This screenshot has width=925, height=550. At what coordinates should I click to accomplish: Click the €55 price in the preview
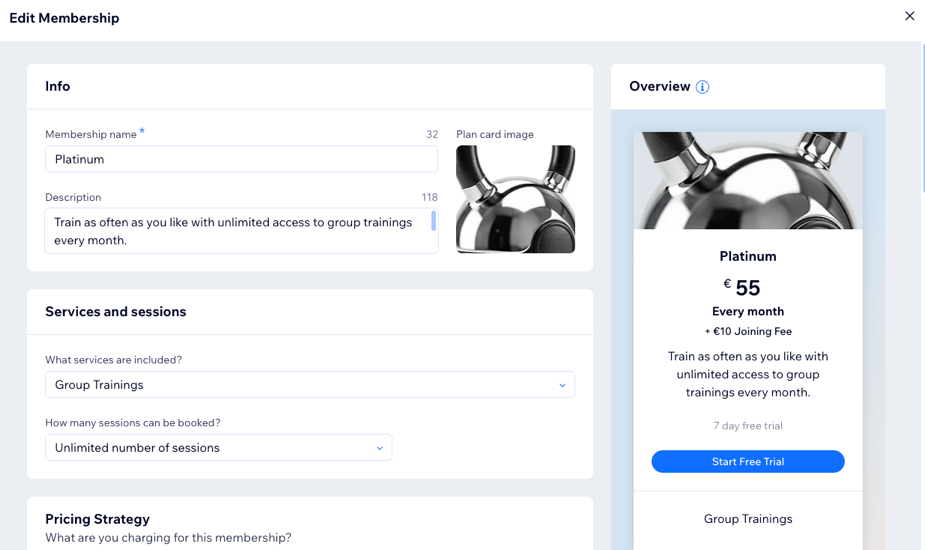coord(742,288)
